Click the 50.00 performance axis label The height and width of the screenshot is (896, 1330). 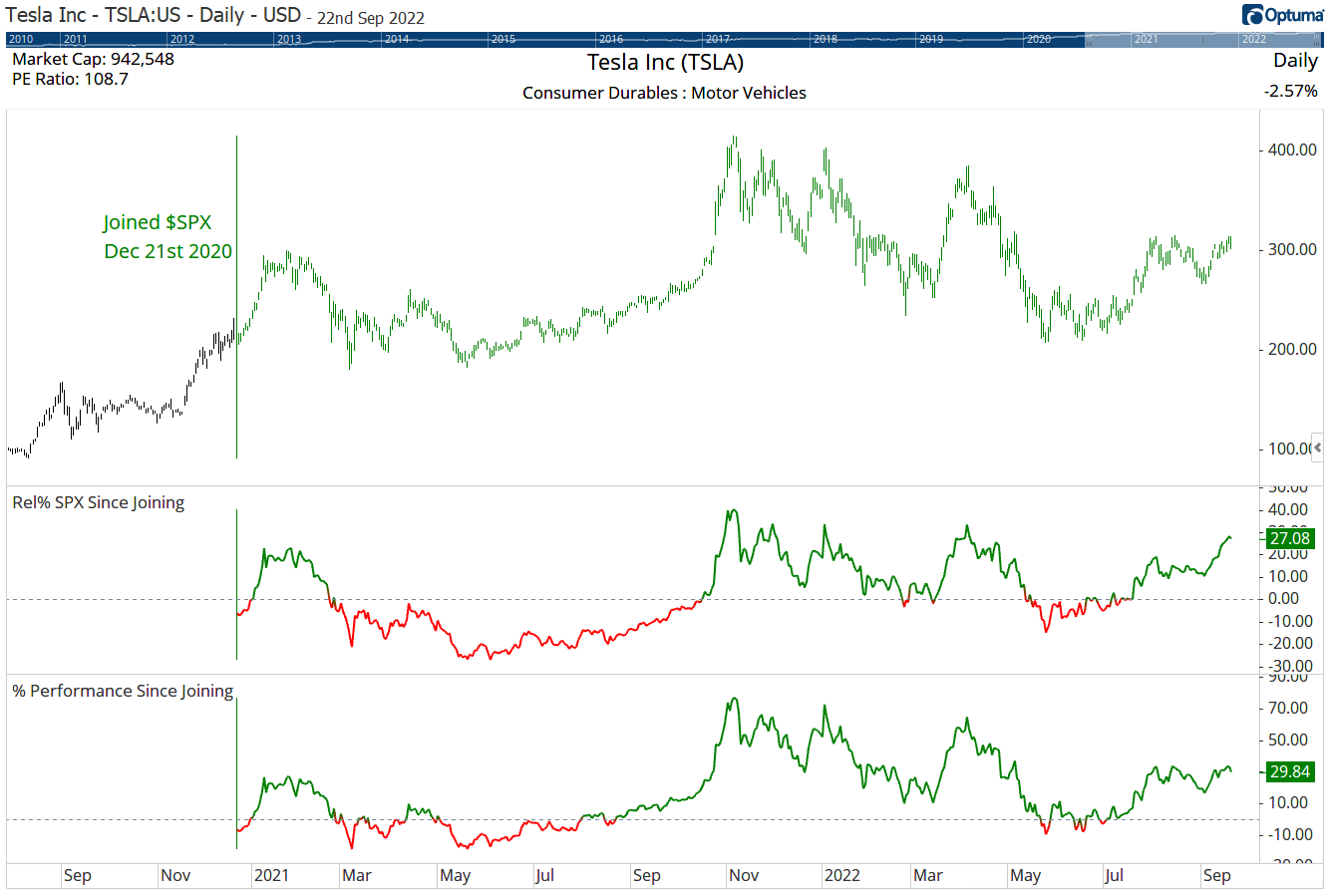click(x=1287, y=740)
